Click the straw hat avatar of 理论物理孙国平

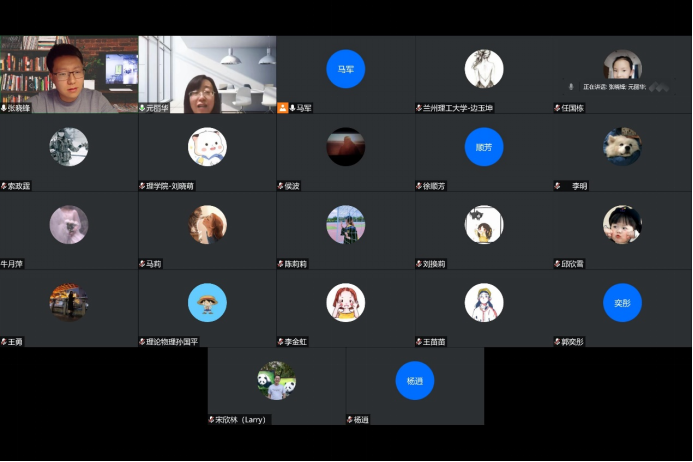pos(207,303)
